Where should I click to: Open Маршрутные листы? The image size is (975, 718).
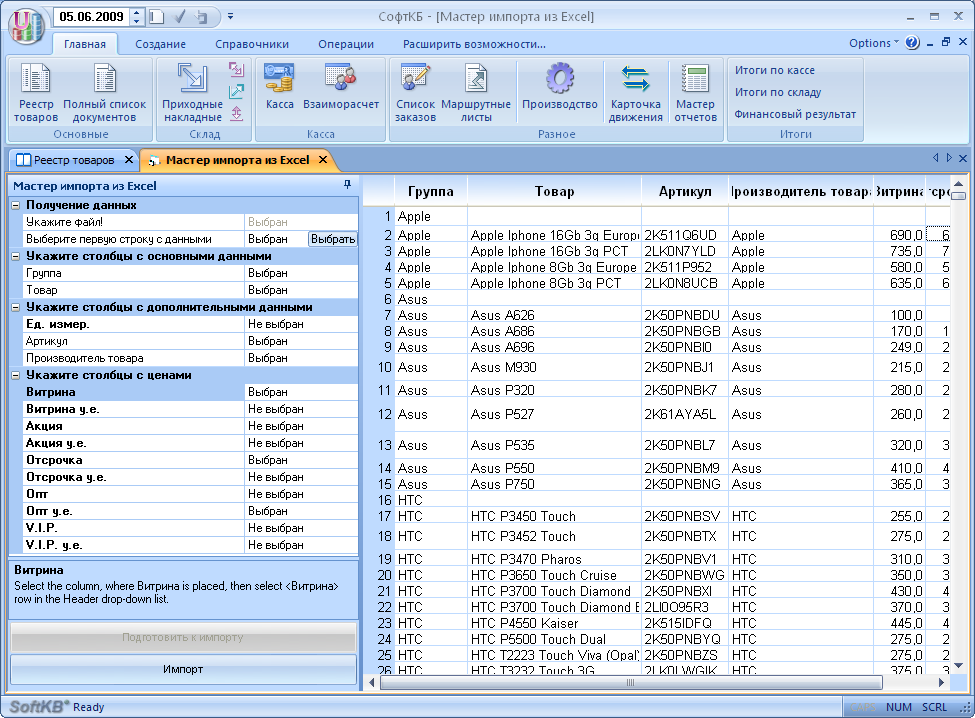click(x=476, y=93)
